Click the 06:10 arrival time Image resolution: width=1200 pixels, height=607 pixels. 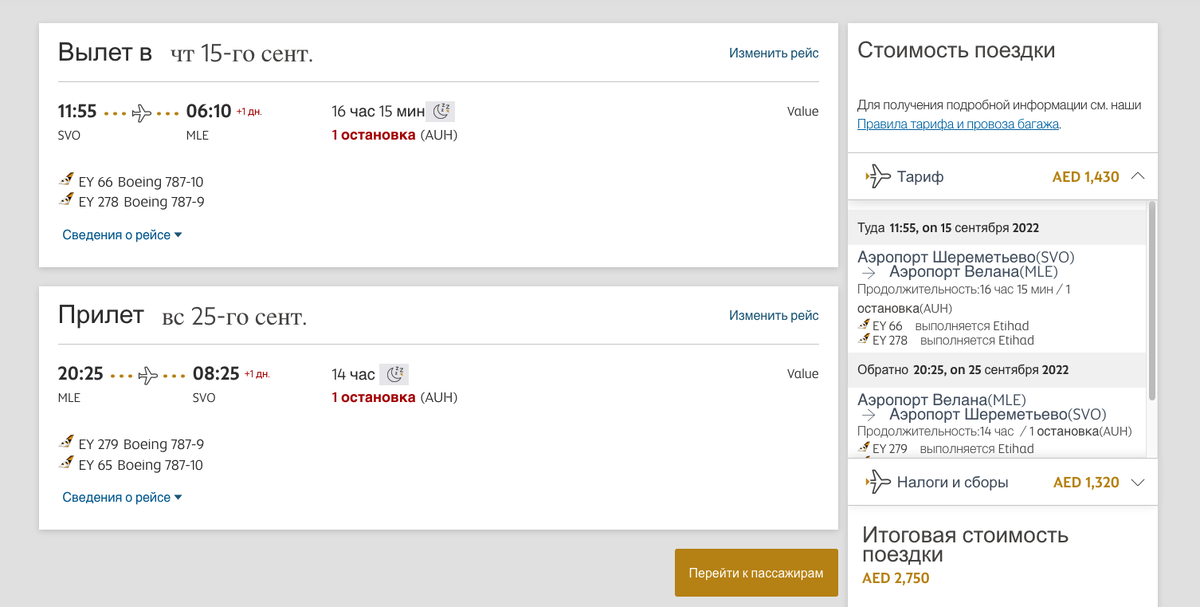click(209, 112)
